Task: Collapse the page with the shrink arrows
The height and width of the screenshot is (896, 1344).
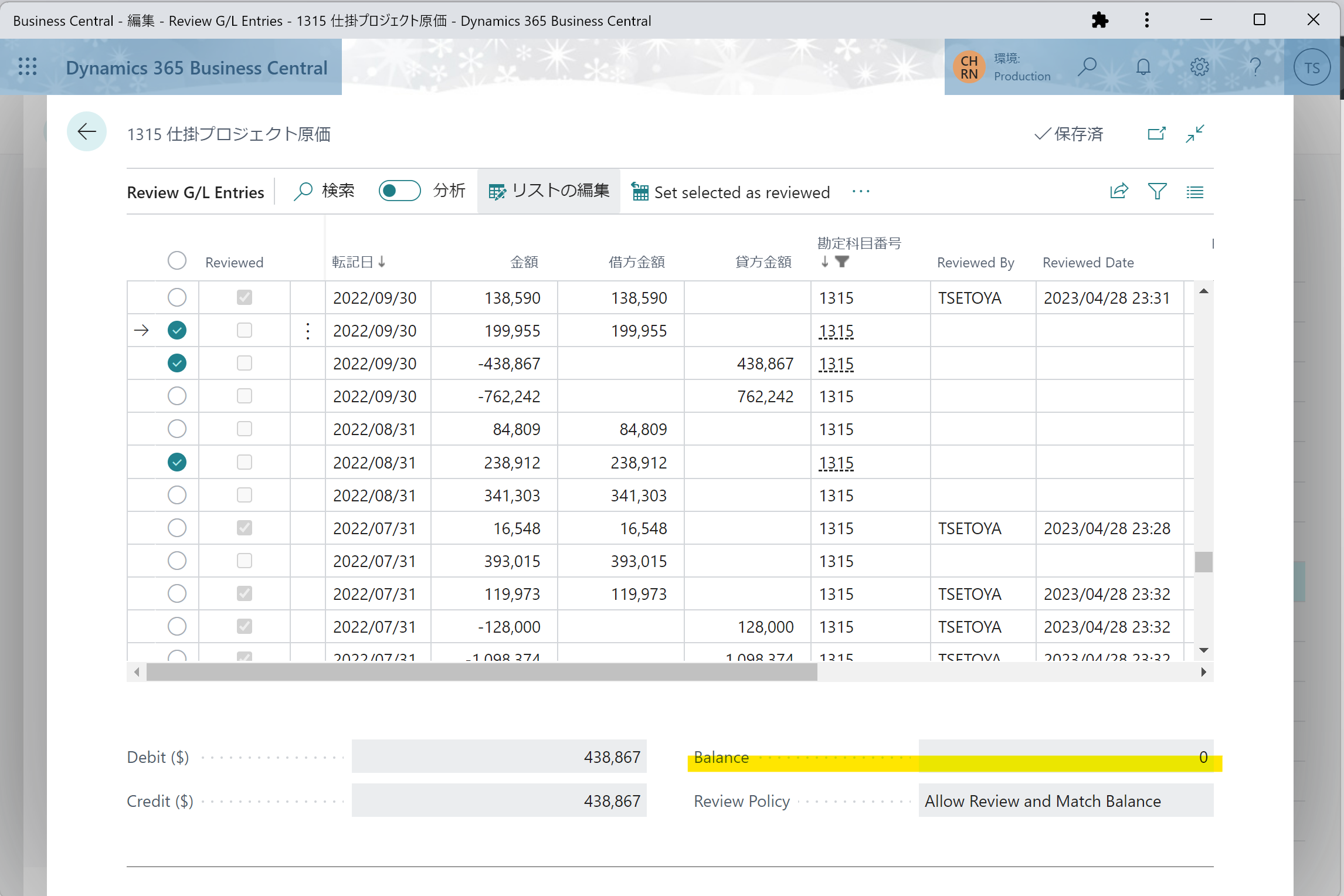Action: [1195, 134]
